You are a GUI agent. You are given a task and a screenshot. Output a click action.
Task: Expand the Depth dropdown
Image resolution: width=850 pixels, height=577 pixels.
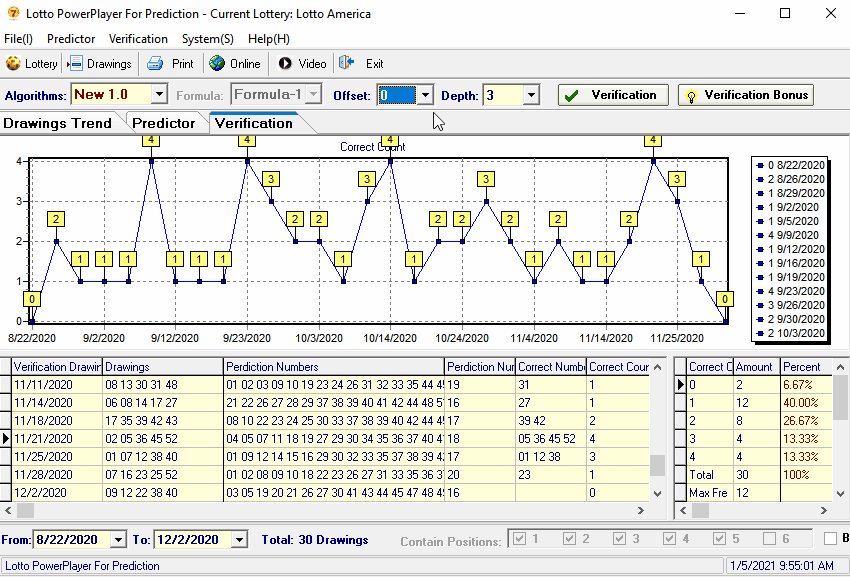coord(530,94)
